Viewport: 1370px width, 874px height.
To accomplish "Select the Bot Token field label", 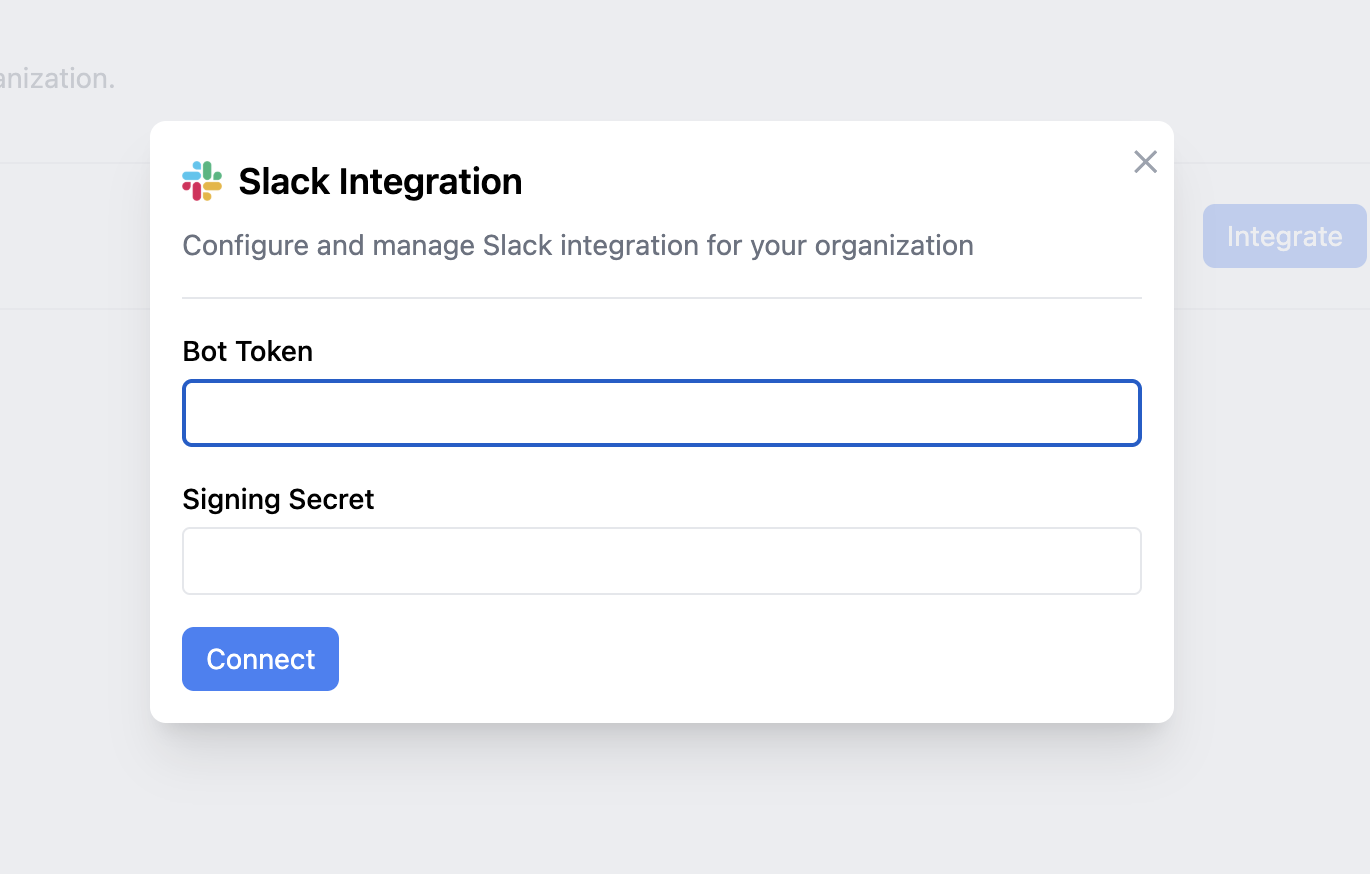I will point(247,351).
